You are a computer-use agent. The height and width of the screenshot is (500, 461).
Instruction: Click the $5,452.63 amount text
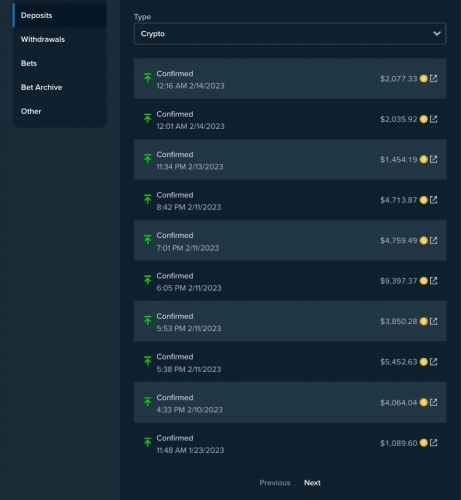(399, 362)
